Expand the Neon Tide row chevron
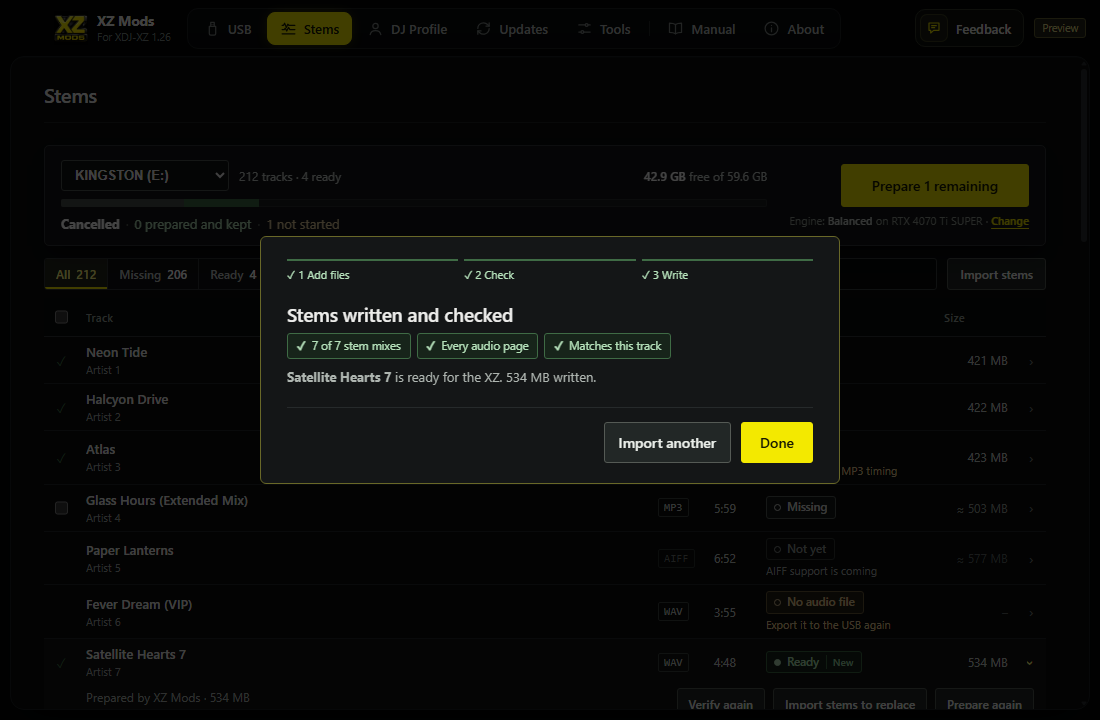The height and width of the screenshot is (720, 1100). 1031,362
